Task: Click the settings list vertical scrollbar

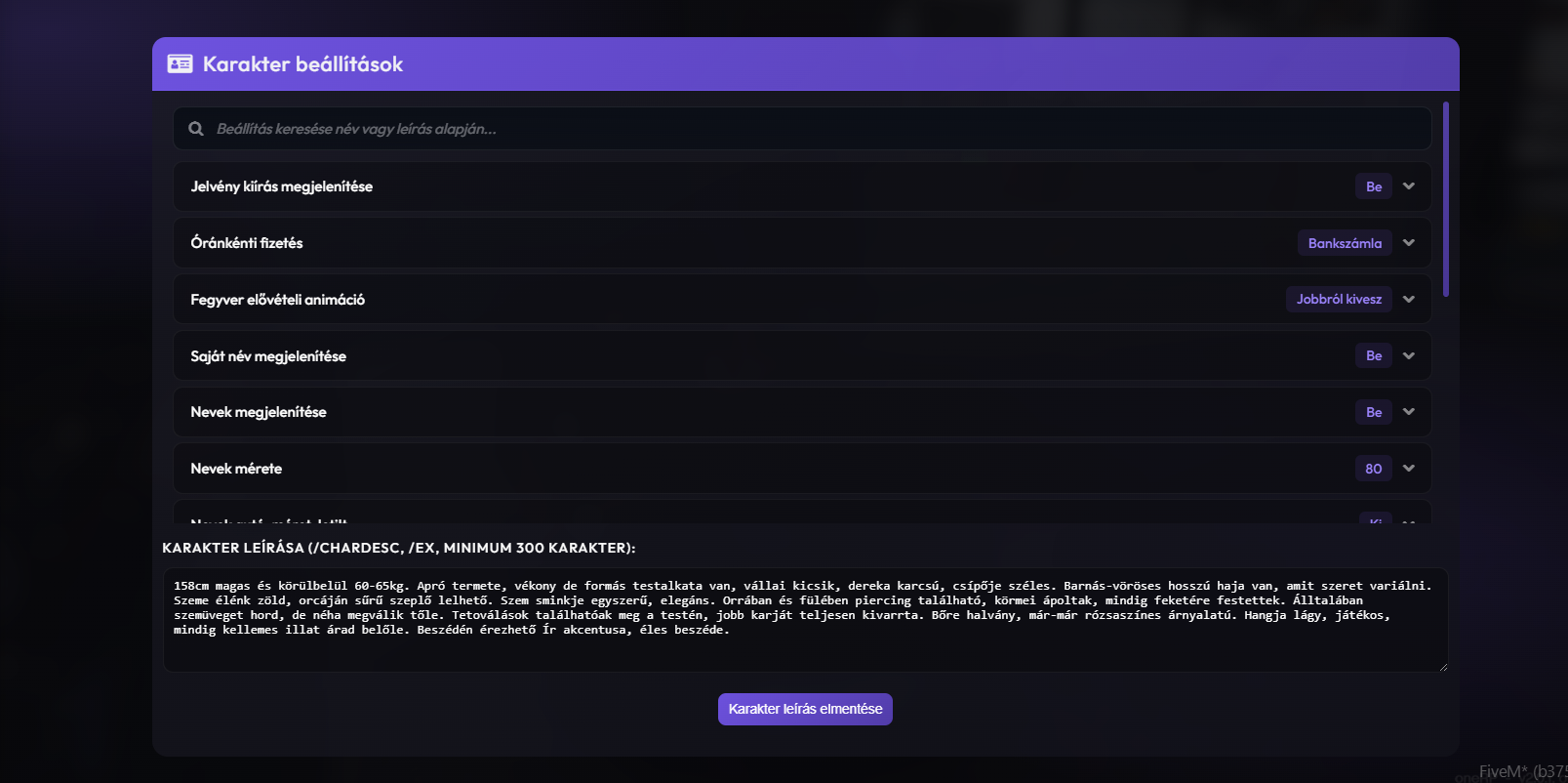Action: [1446, 199]
